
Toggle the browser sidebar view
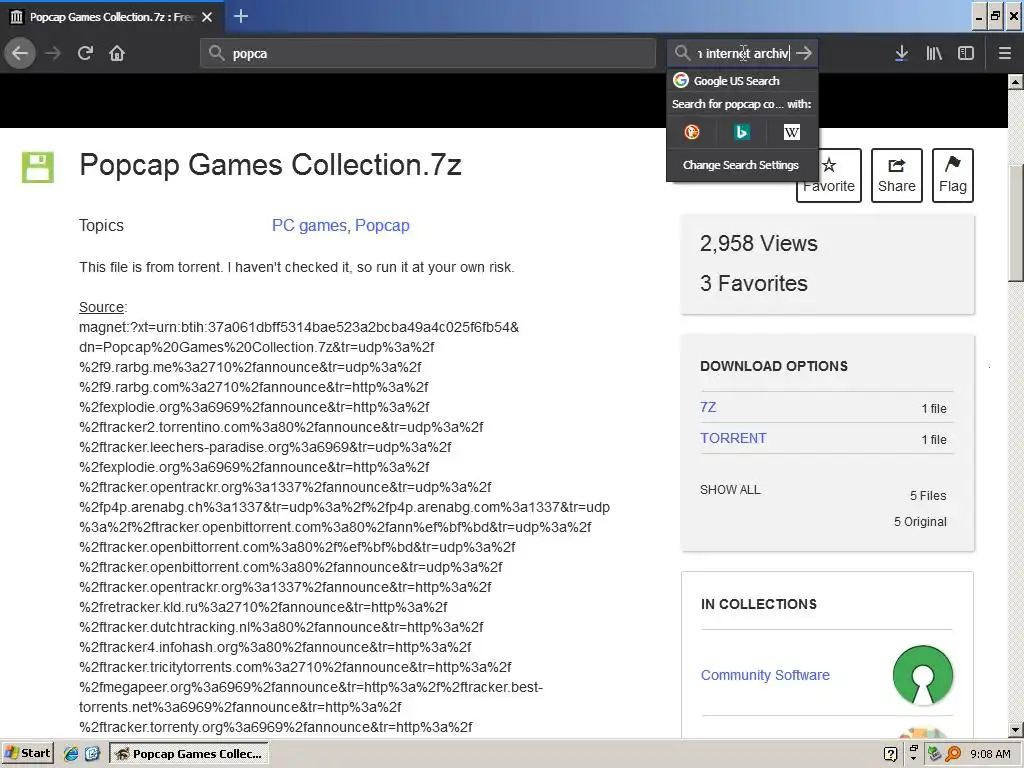(966, 53)
